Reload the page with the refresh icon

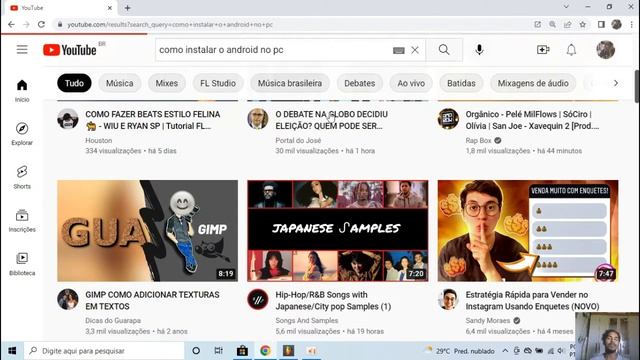[x=41, y=24]
